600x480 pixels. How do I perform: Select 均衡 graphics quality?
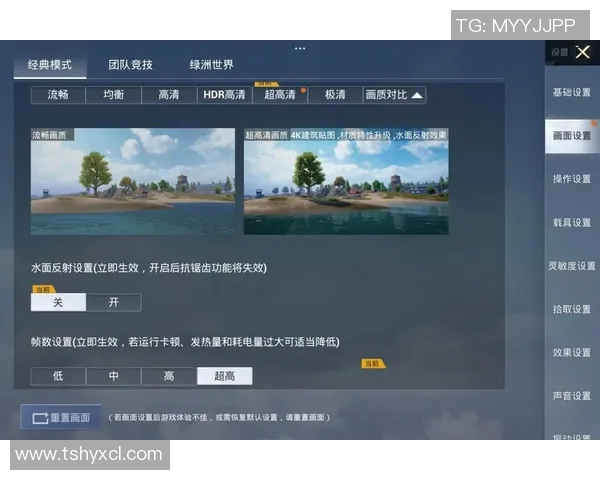[114, 95]
